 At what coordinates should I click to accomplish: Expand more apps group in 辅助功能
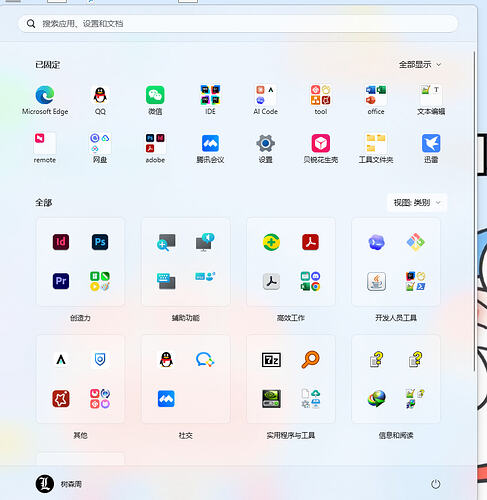[x=205, y=277]
